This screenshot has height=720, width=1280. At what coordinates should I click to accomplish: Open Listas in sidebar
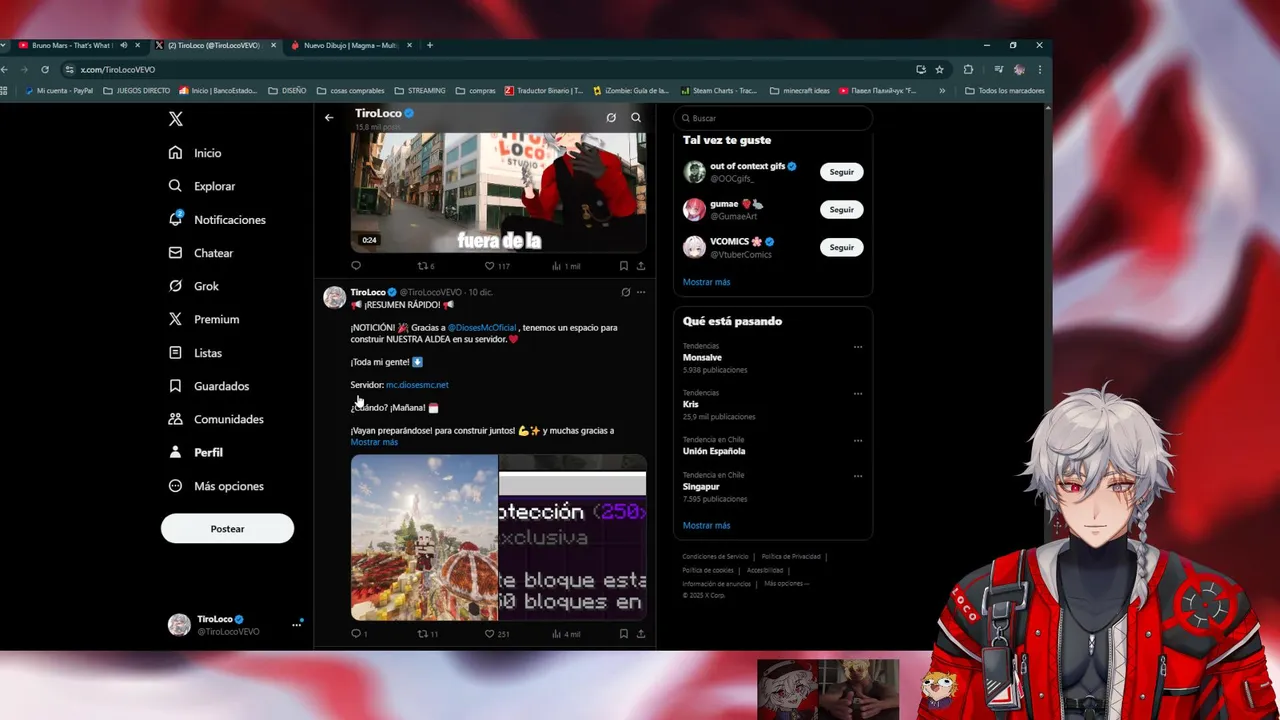(195, 353)
